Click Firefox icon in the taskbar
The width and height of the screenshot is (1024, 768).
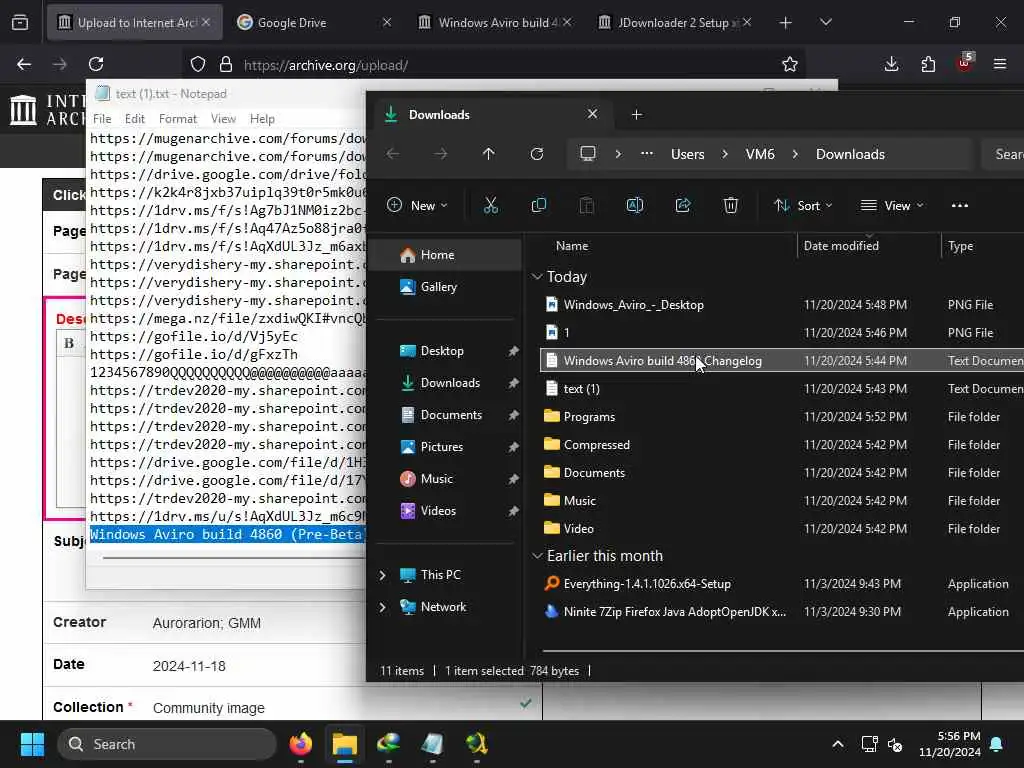[300, 744]
